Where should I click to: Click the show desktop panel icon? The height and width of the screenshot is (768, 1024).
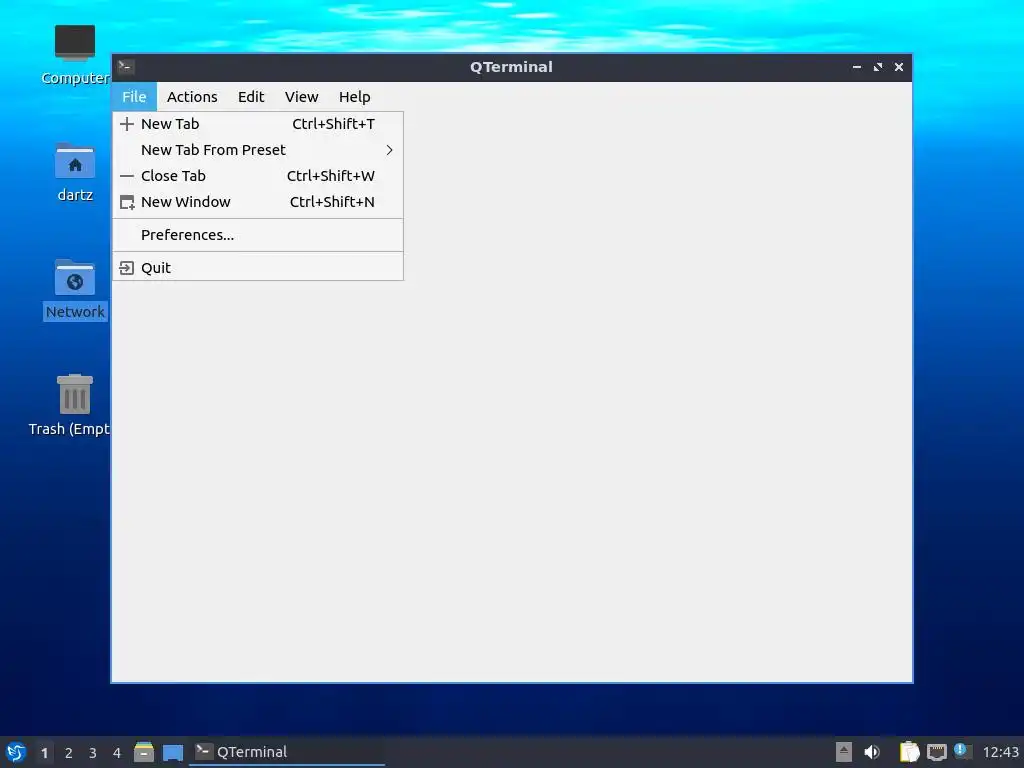pos(172,752)
